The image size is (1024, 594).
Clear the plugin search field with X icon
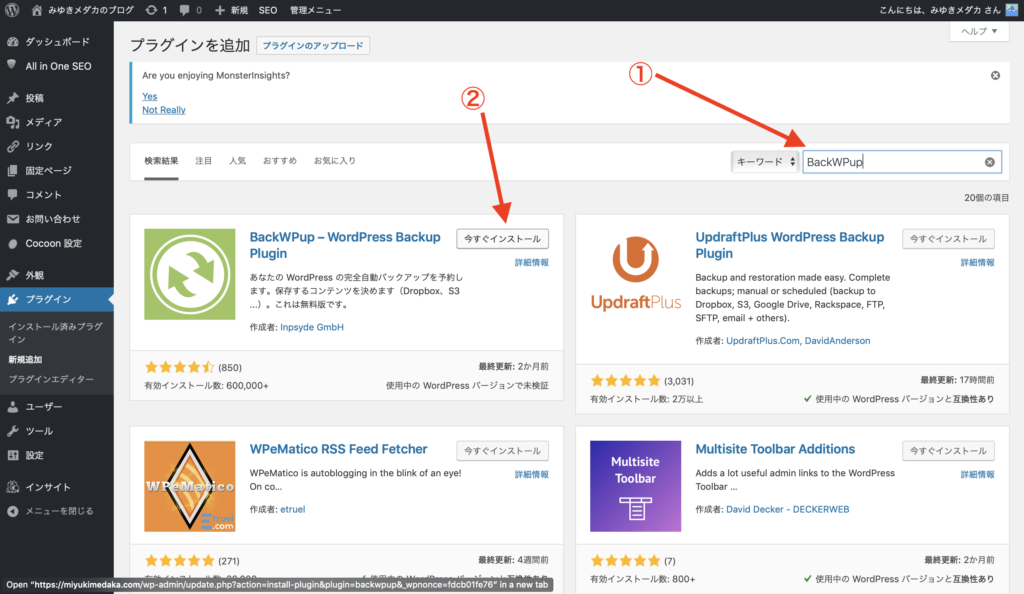pyautogui.click(x=989, y=162)
